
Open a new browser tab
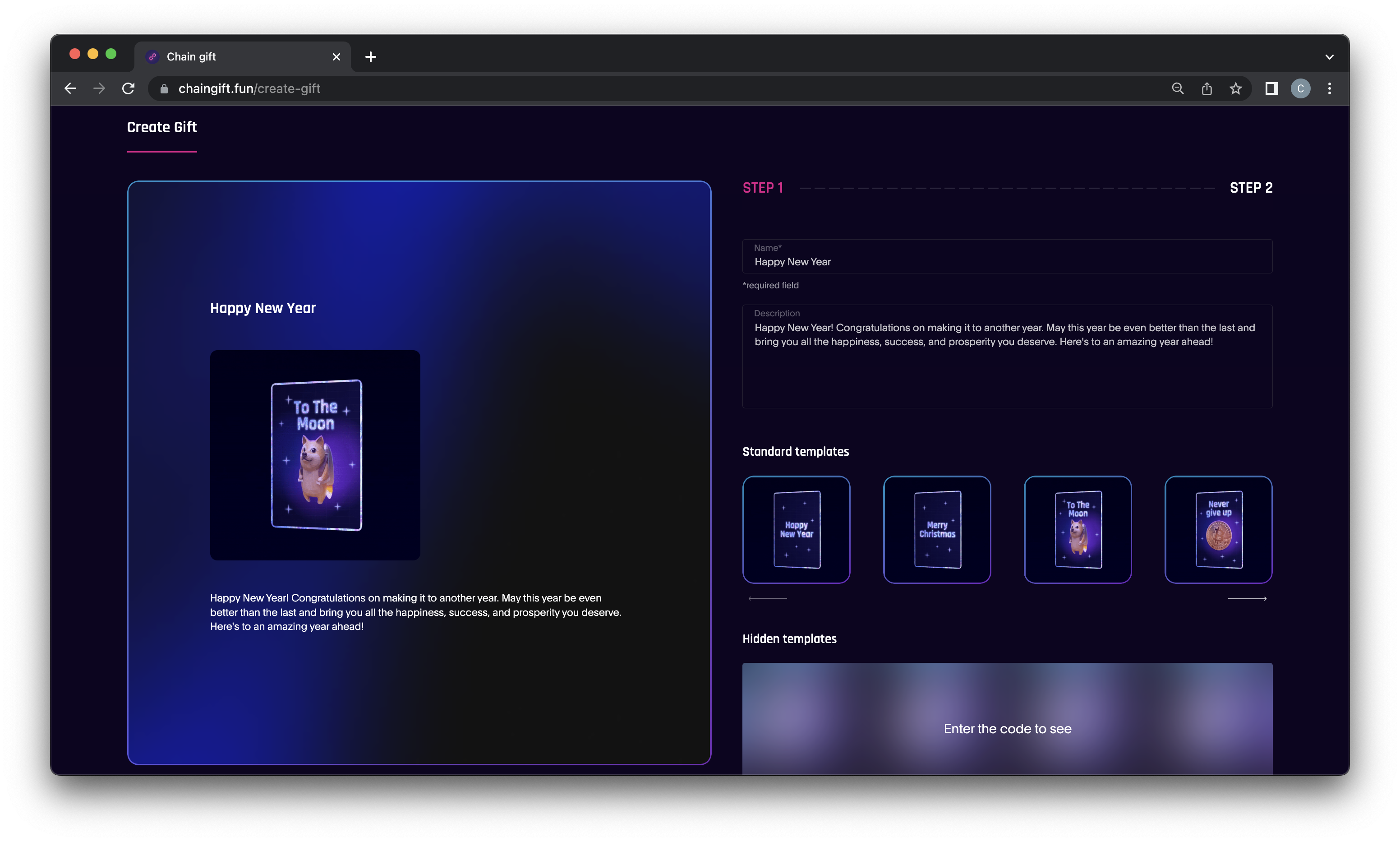[x=371, y=57]
